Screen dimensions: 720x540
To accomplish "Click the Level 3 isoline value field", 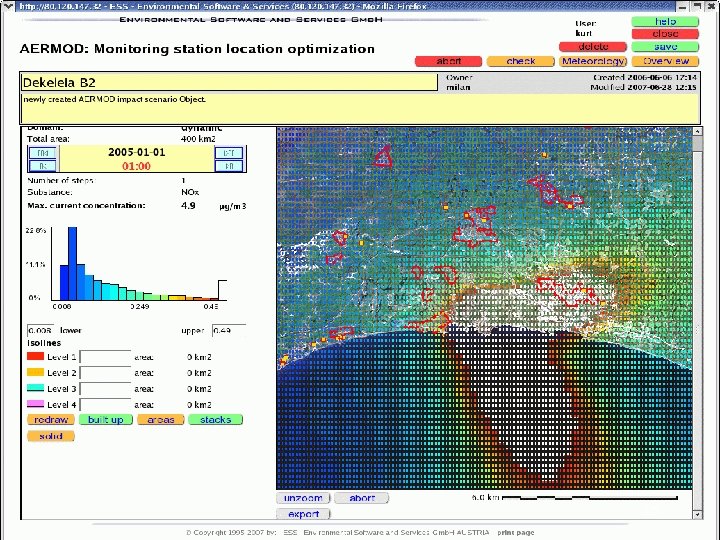I will tap(105, 389).
